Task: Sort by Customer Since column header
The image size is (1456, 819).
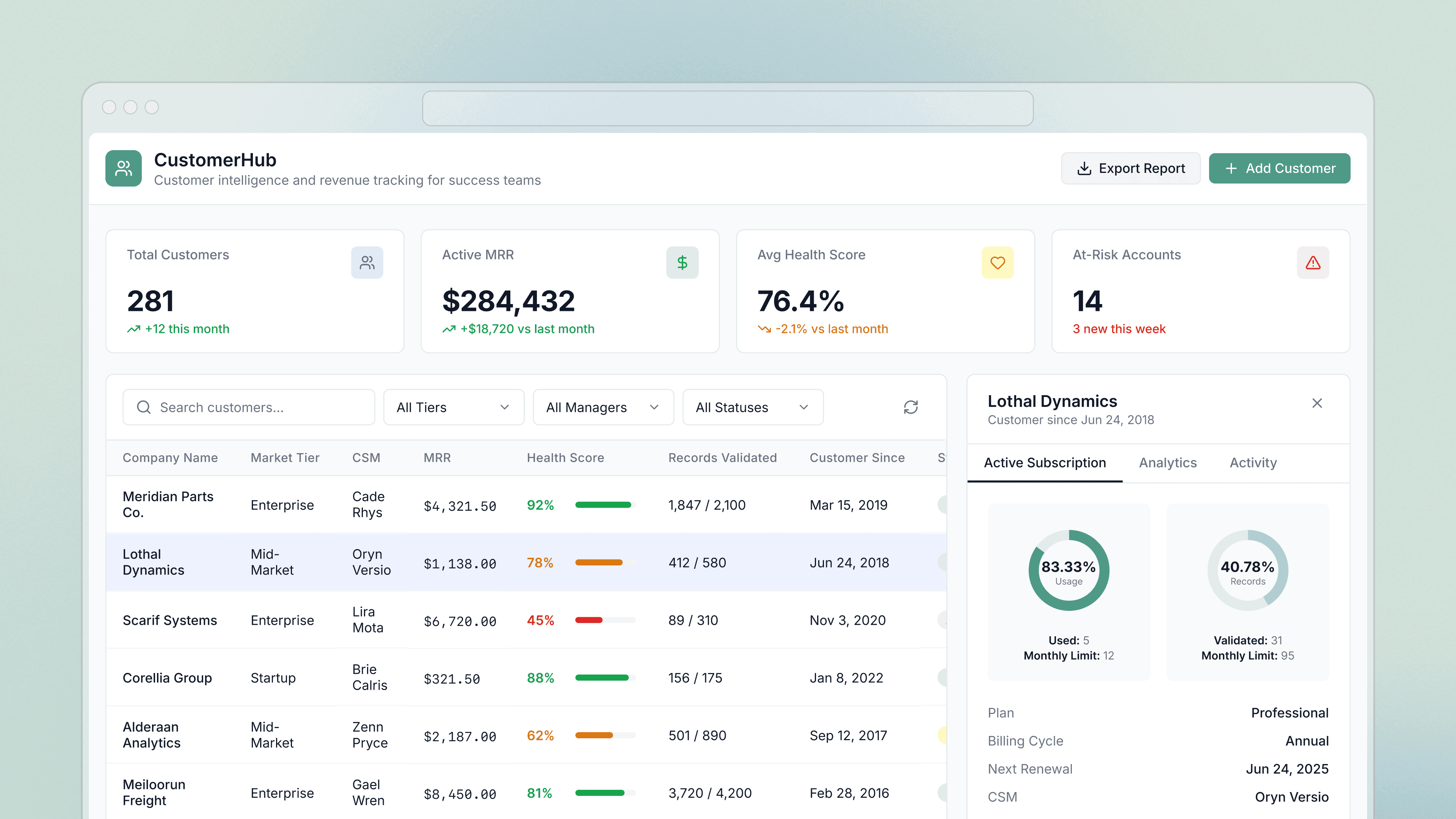Action: [857, 458]
